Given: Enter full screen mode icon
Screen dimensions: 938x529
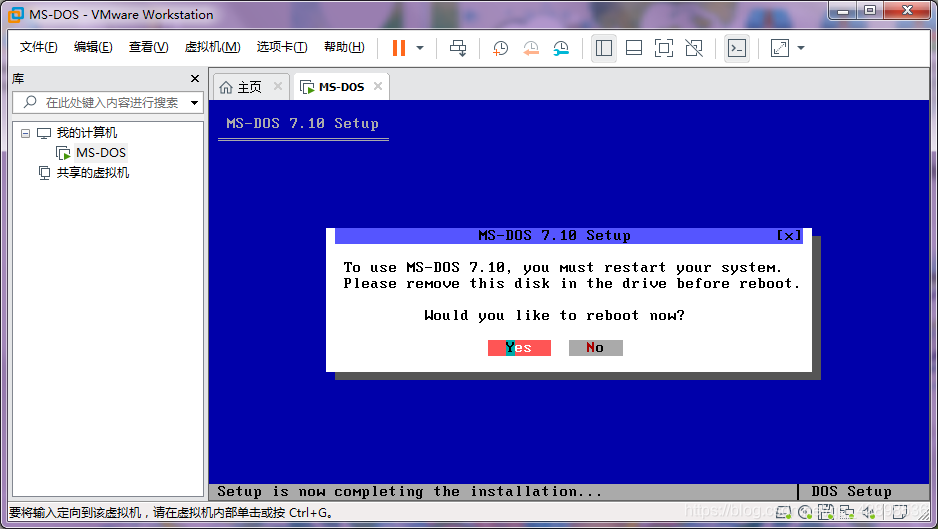Looking at the screenshot, I should point(663,48).
